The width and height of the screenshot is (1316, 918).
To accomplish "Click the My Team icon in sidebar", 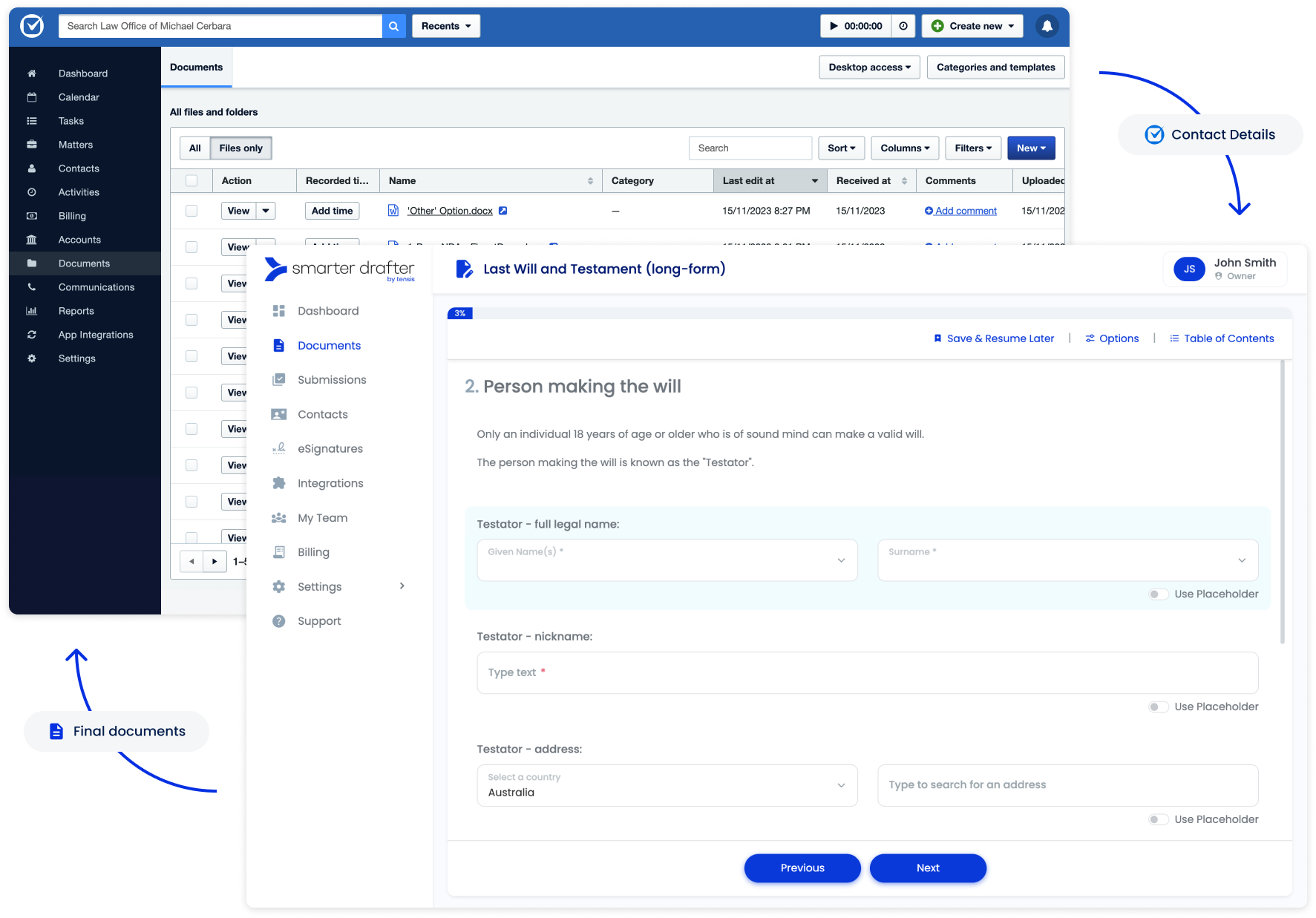I will (x=279, y=518).
